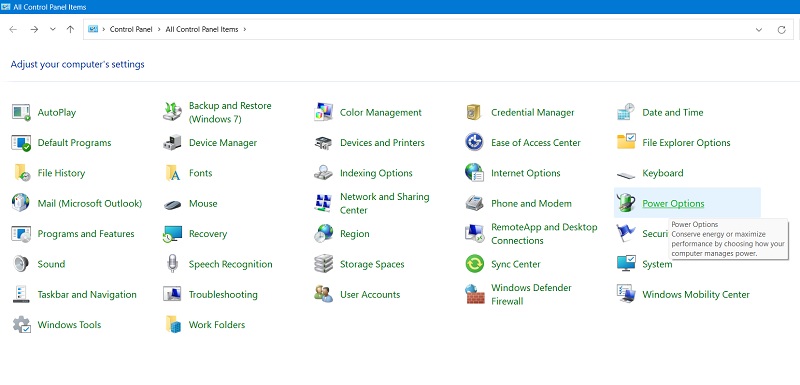Click the Network and Sharing Center icon

coord(323,203)
